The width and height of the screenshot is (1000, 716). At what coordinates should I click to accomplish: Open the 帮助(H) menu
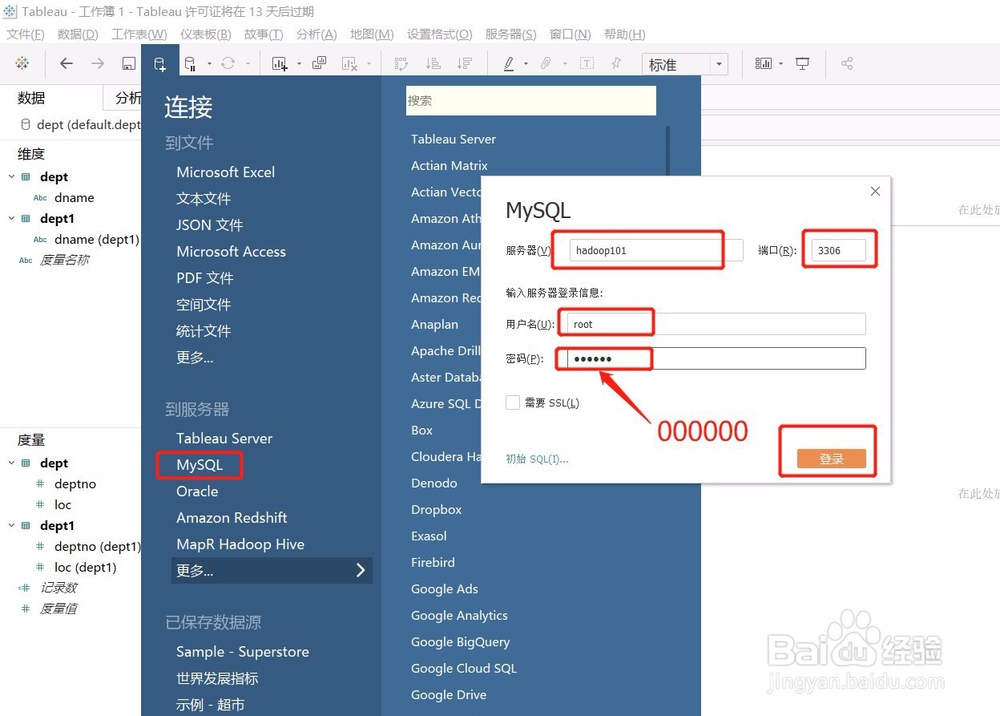(624, 34)
